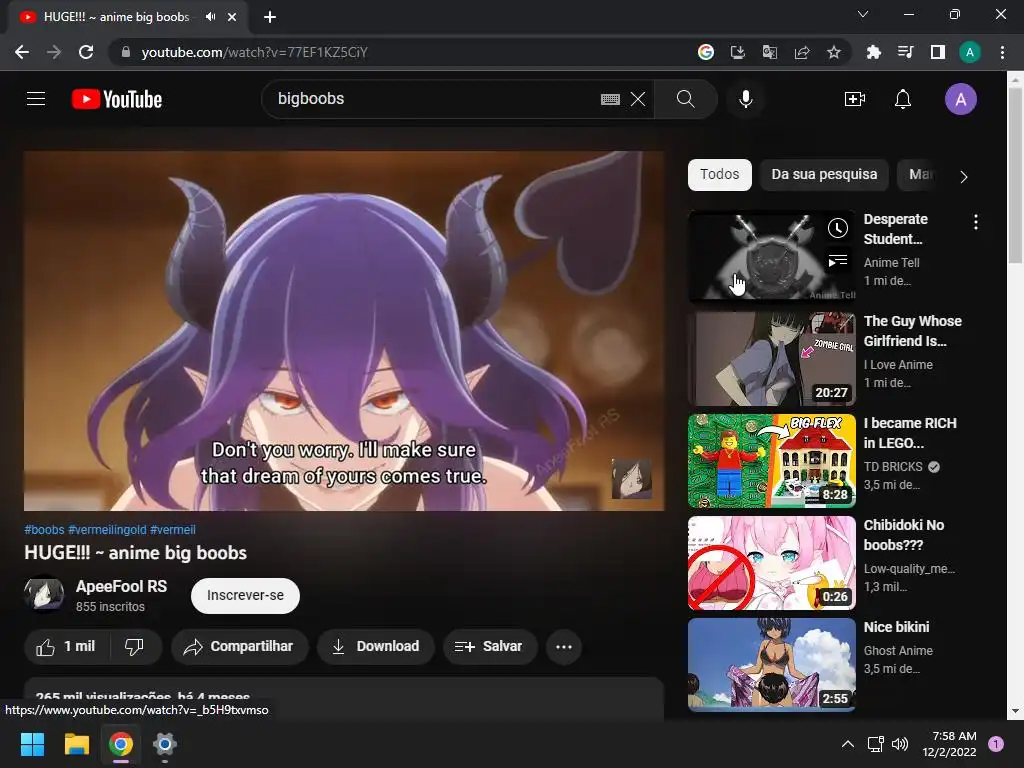The image size is (1024, 768).
Task: Open Chrome profile A button
Action: [970, 52]
